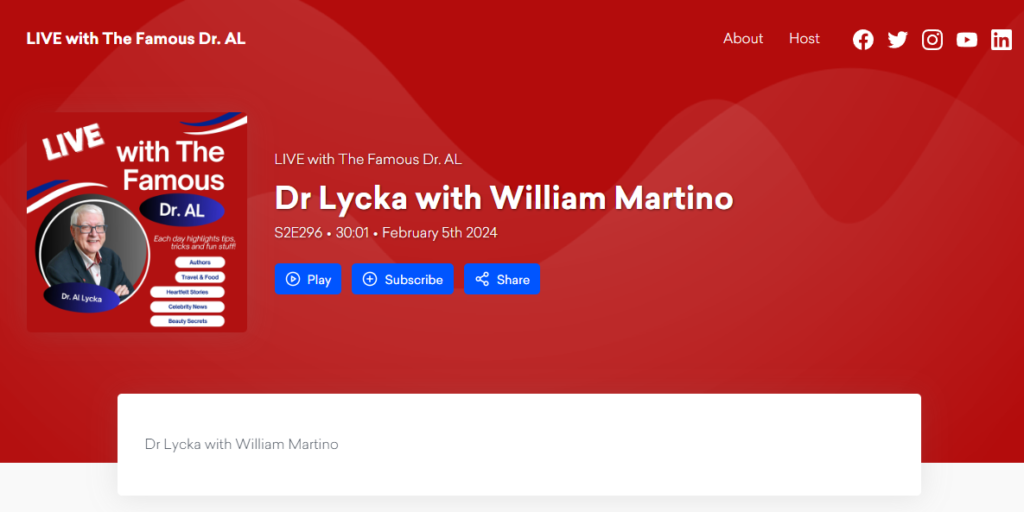Open the YouTube channel icon
This screenshot has width=1024, height=512.
(967, 40)
